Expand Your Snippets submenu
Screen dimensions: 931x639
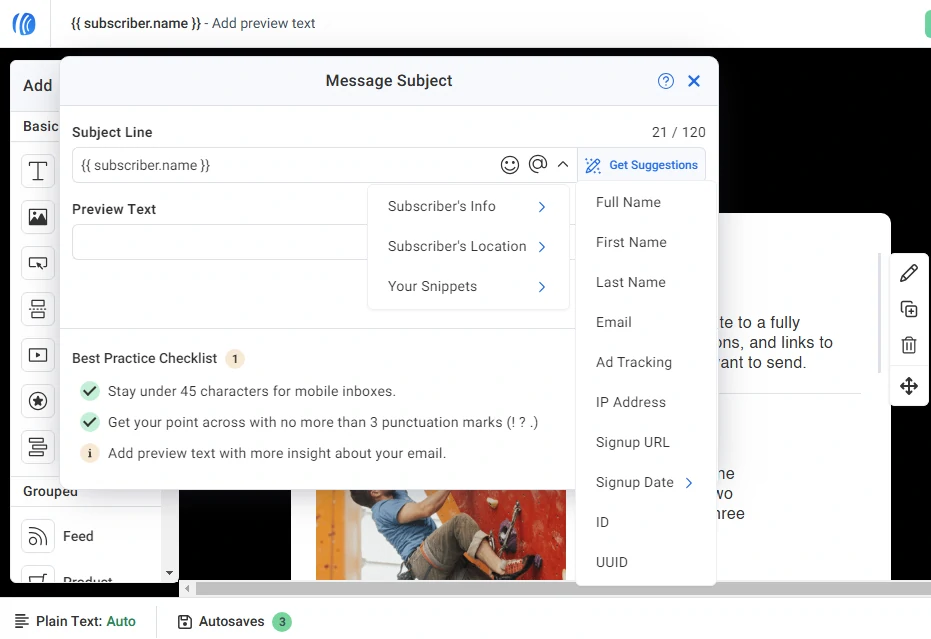coord(468,286)
